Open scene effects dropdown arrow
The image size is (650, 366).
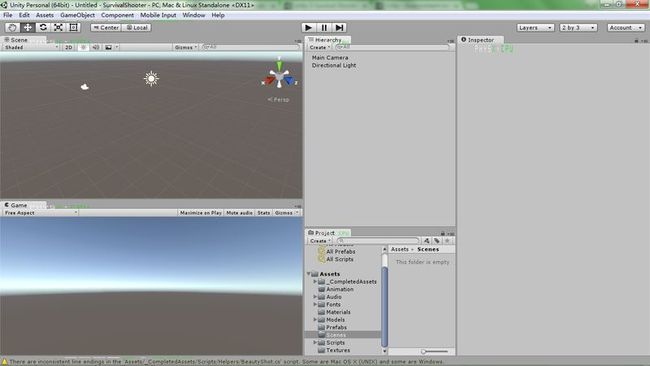tap(117, 47)
